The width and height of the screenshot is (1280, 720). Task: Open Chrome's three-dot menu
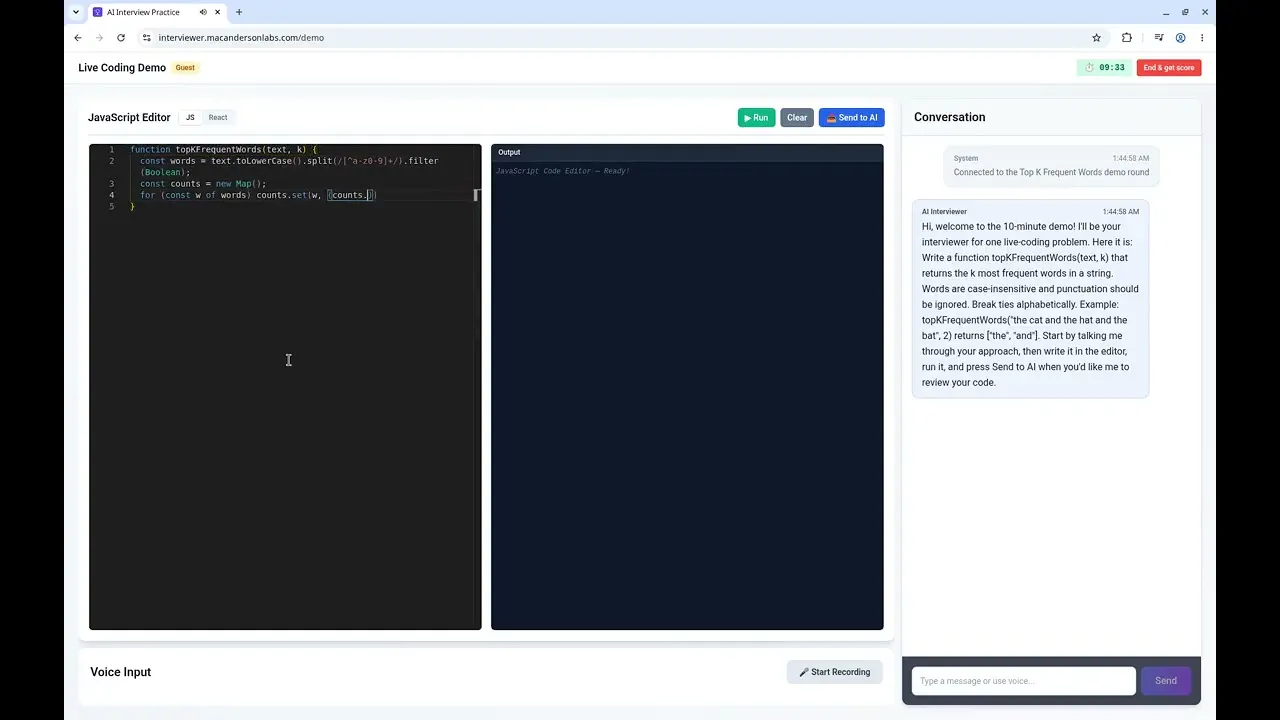click(1201, 38)
